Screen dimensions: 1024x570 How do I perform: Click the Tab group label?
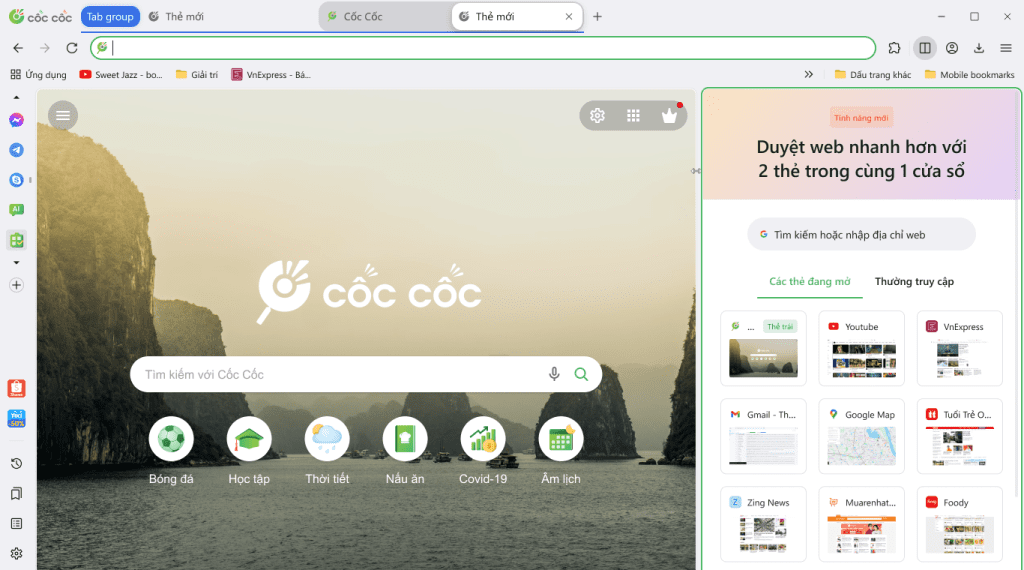[x=110, y=17]
